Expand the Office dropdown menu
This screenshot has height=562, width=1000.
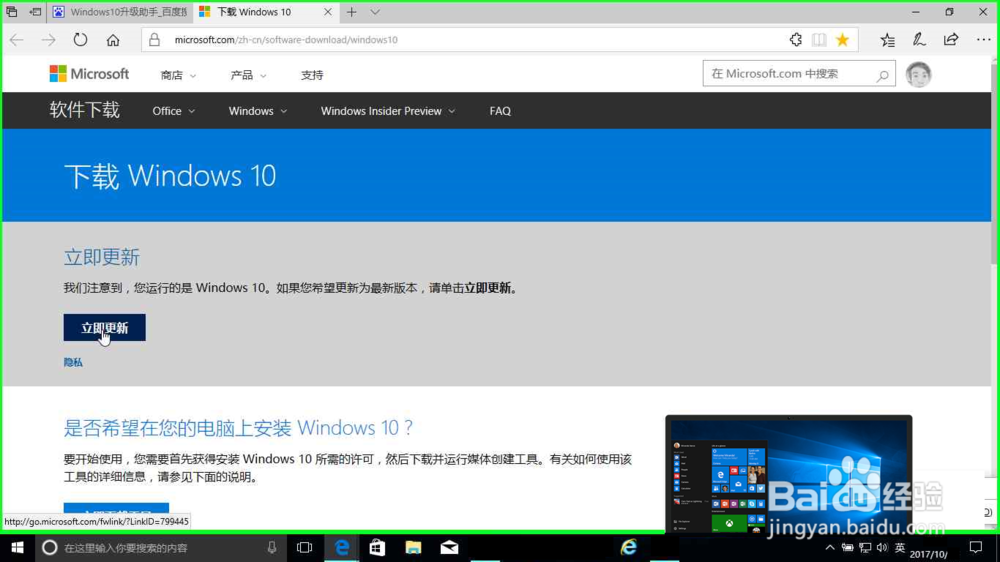click(x=173, y=111)
